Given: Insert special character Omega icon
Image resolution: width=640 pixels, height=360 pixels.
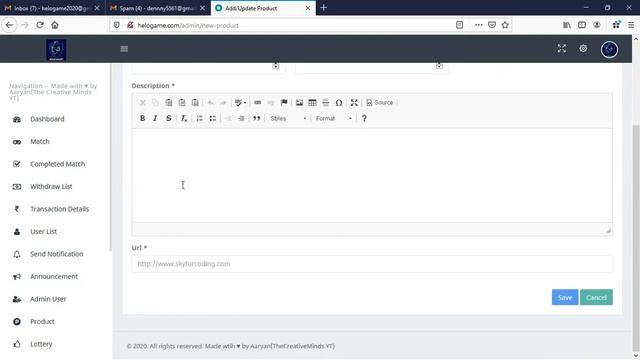Looking at the screenshot, I should [x=339, y=103].
